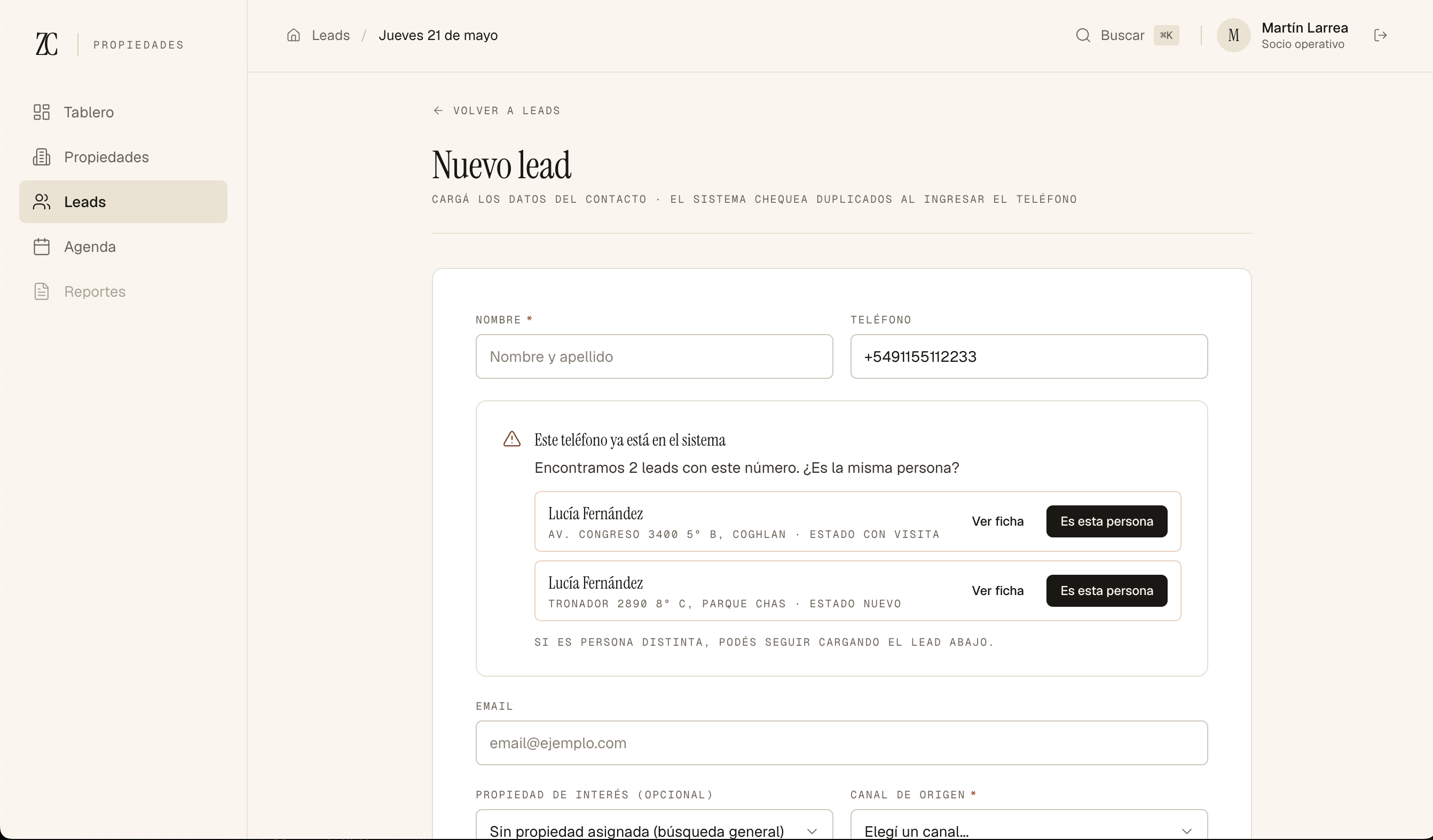Click Lucía Fernández name in Coghlan card

tap(595, 514)
